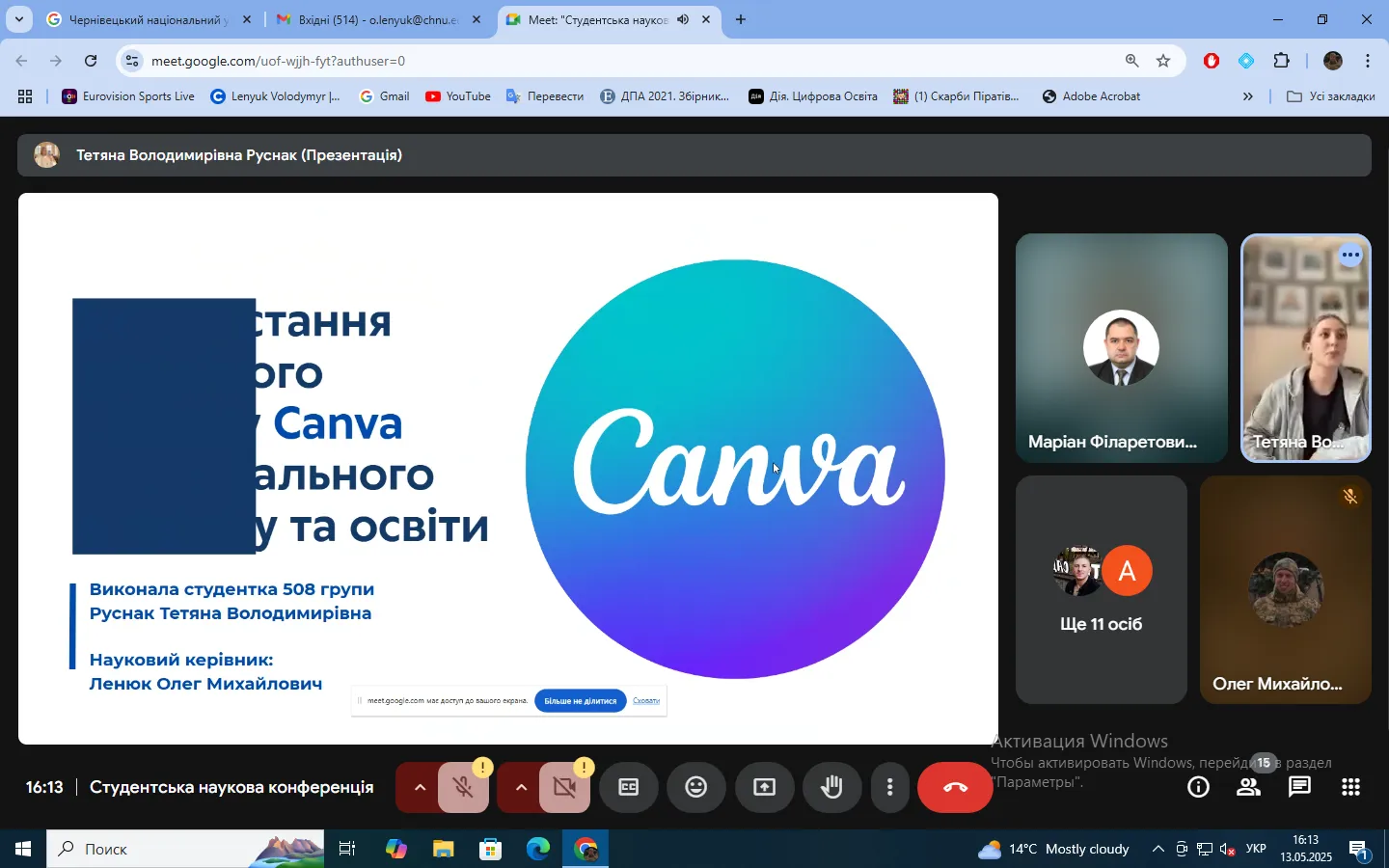Bookmark this page star icon
Screen dimensions: 1389x868
(x=1163, y=61)
